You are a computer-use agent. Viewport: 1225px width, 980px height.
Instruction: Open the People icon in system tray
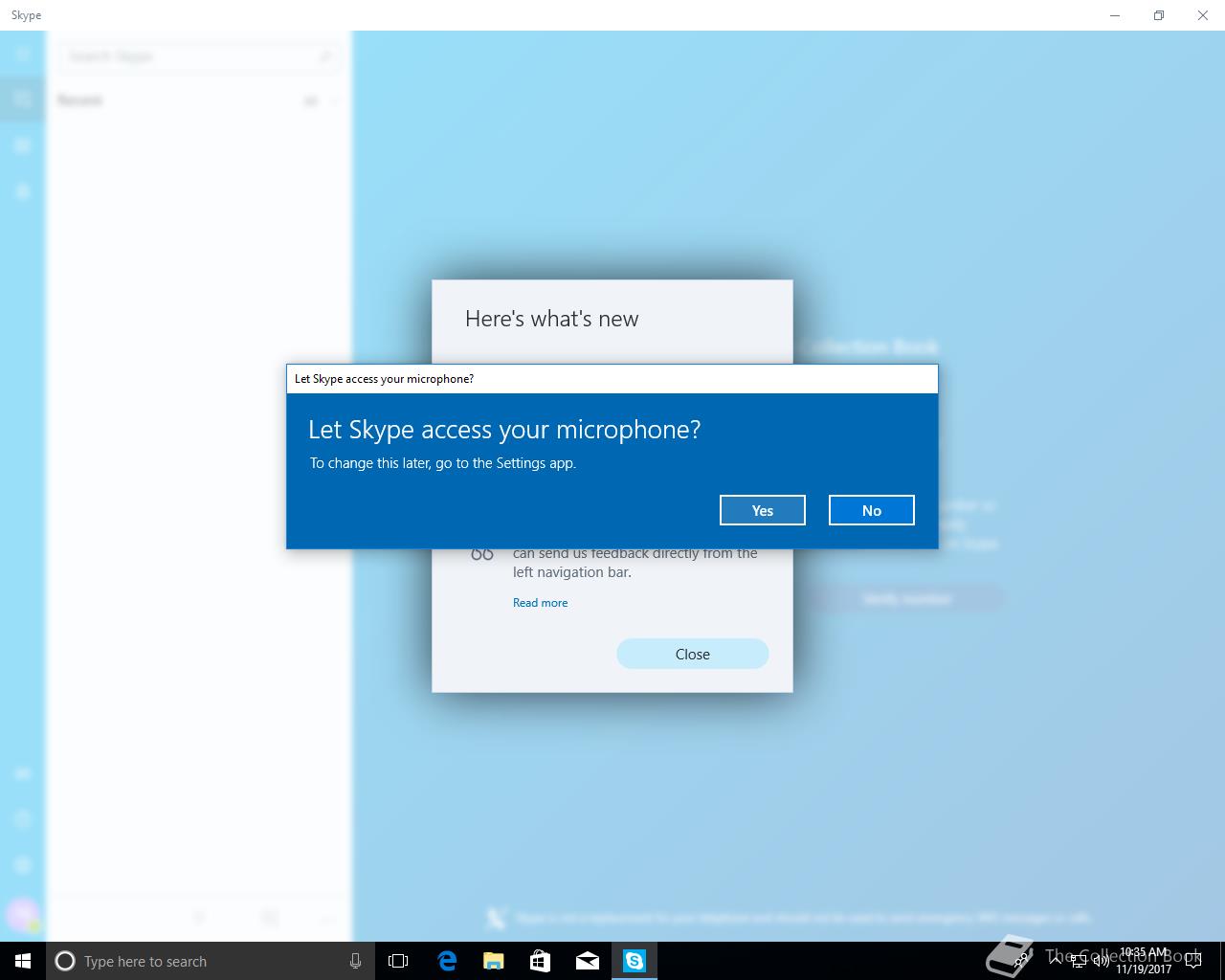1021,961
